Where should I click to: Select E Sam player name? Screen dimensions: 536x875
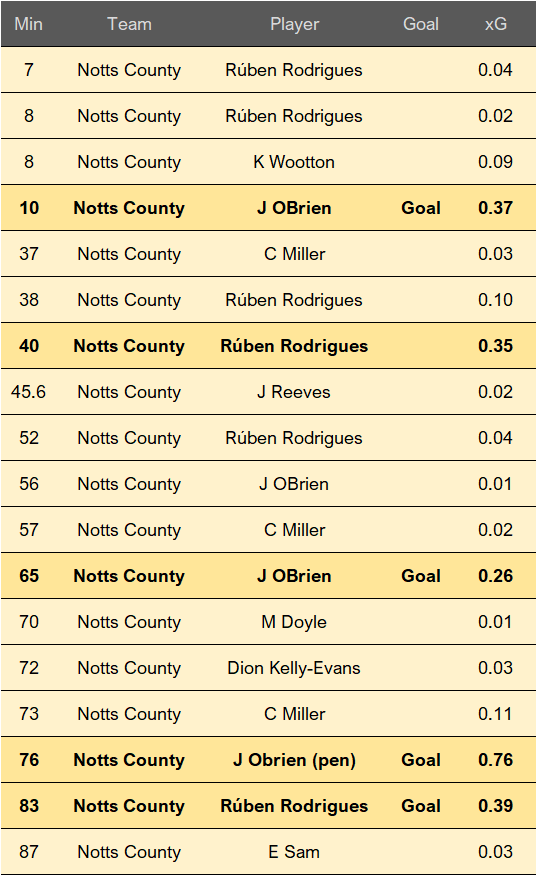click(x=294, y=852)
